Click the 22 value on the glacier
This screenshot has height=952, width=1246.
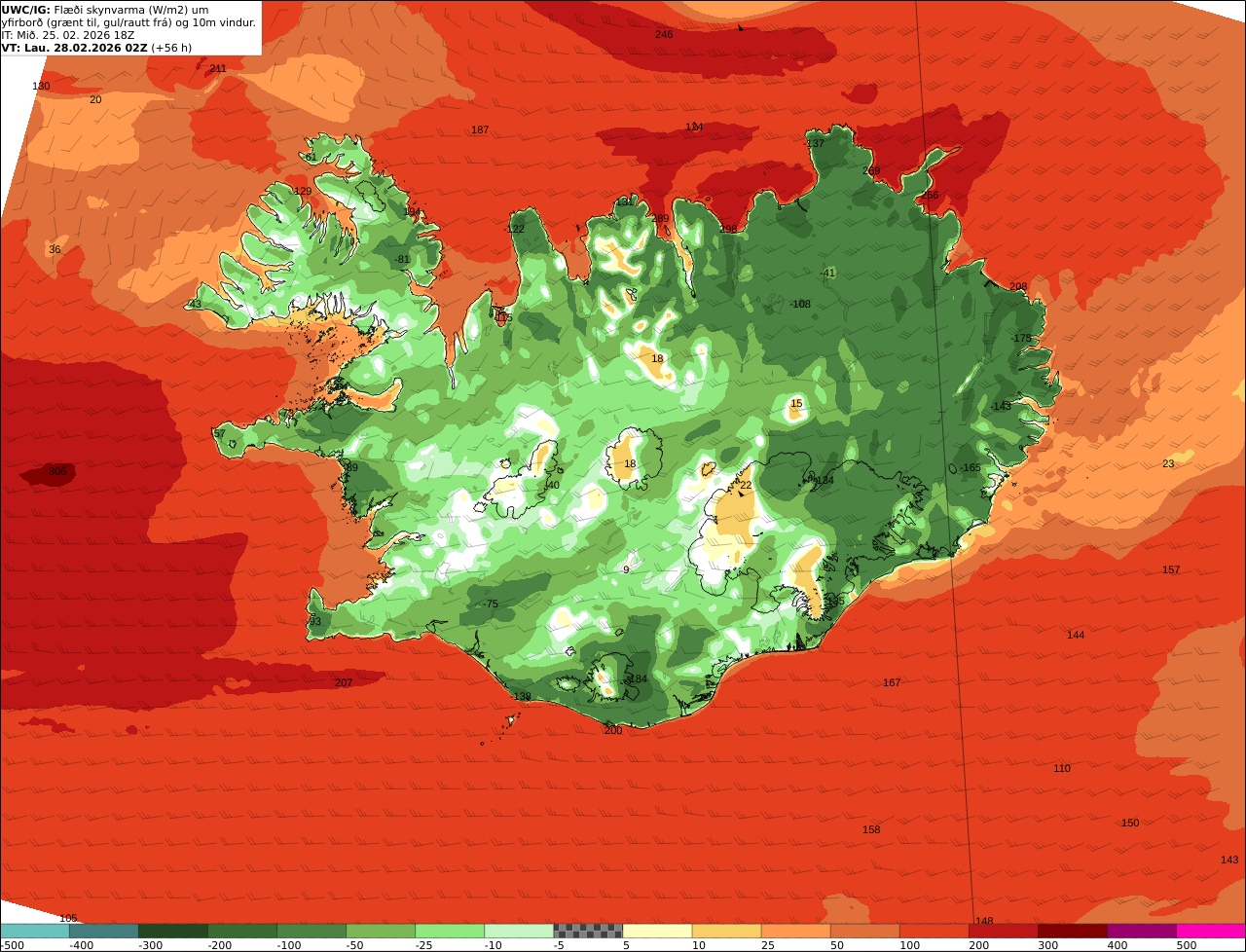(747, 485)
